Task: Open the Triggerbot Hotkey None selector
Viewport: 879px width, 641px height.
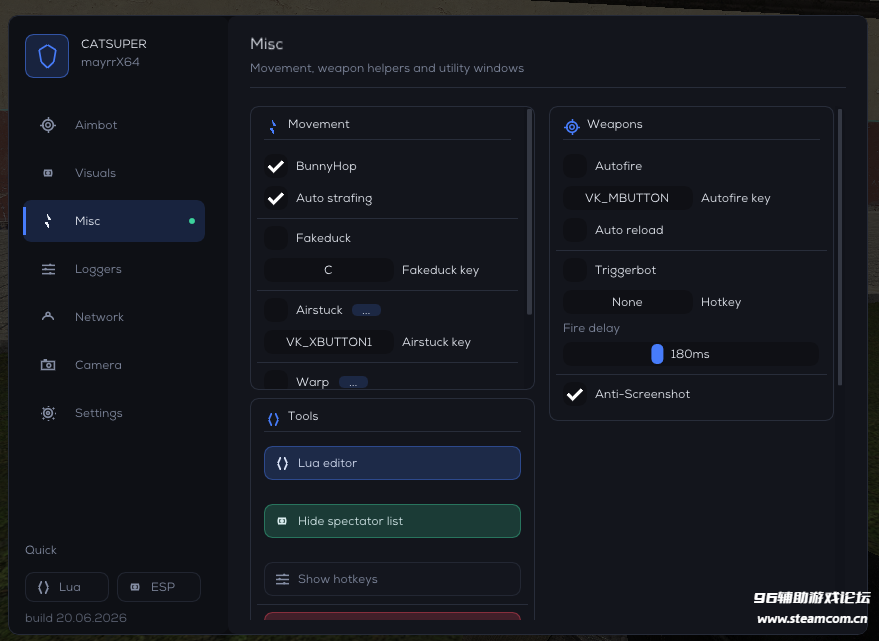Action: (x=627, y=302)
